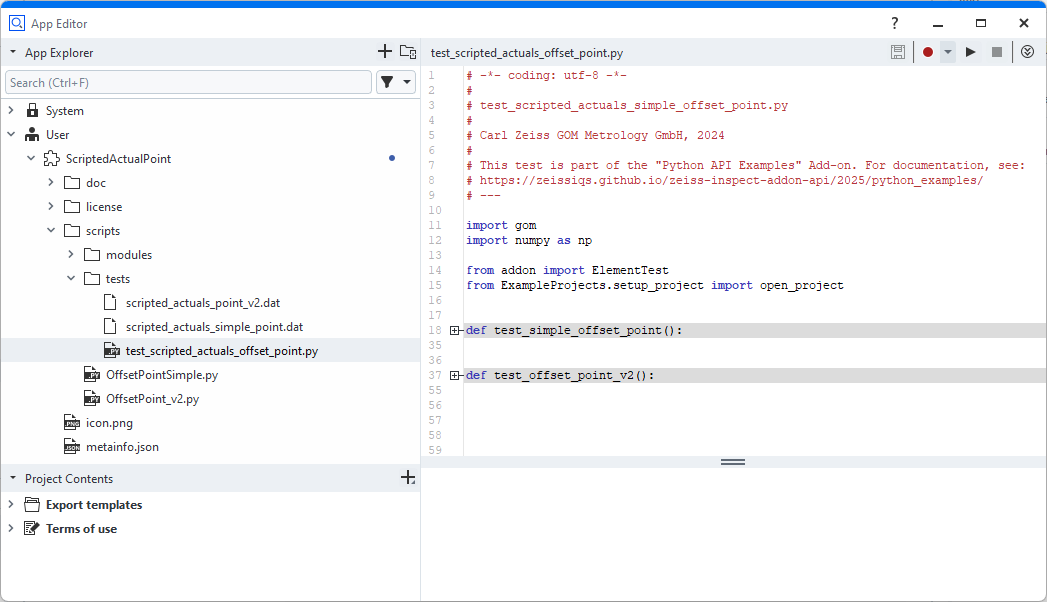The width and height of the screenshot is (1047, 602).
Task: Click the double-chevron more options icon
Action: (1027, 52)
